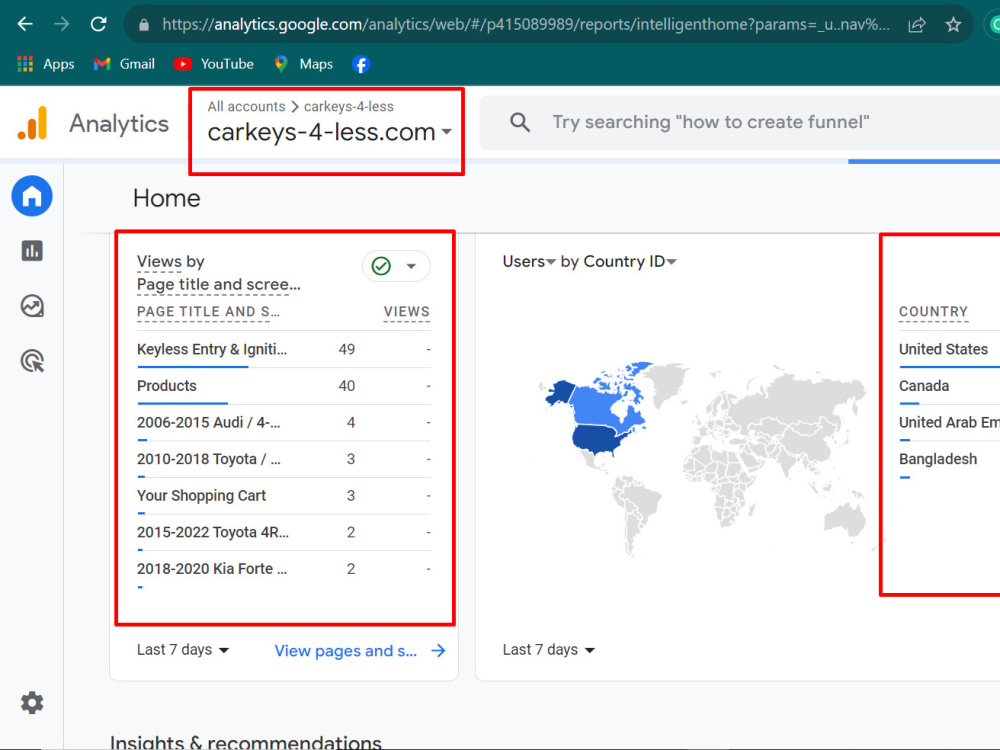1000x750 pixels.
Task: Click the views value 49
Action: pyautogui.click(x=346, y=349)
